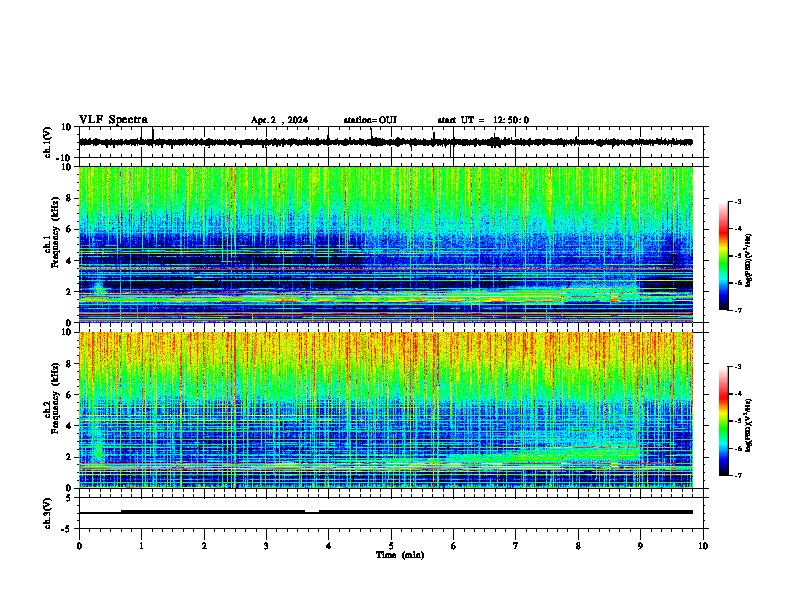
Task: Click the 'station=OUI' label
Action: click(x=370, y=120)
